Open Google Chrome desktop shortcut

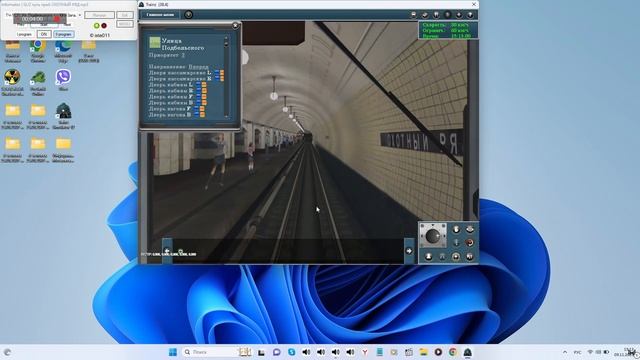pos(38,51)
